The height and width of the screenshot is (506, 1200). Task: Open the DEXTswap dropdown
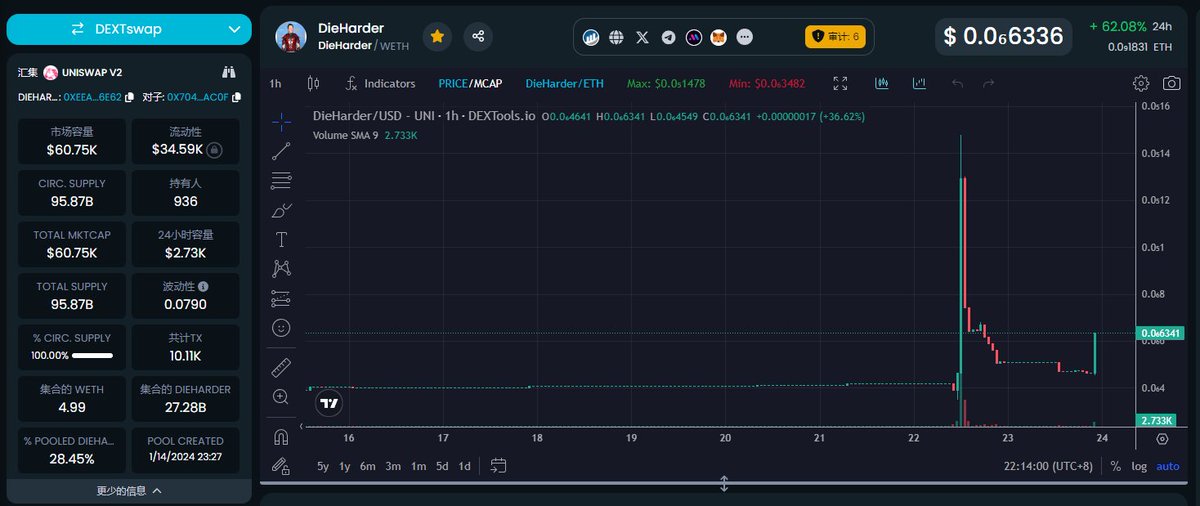(129, 29)
